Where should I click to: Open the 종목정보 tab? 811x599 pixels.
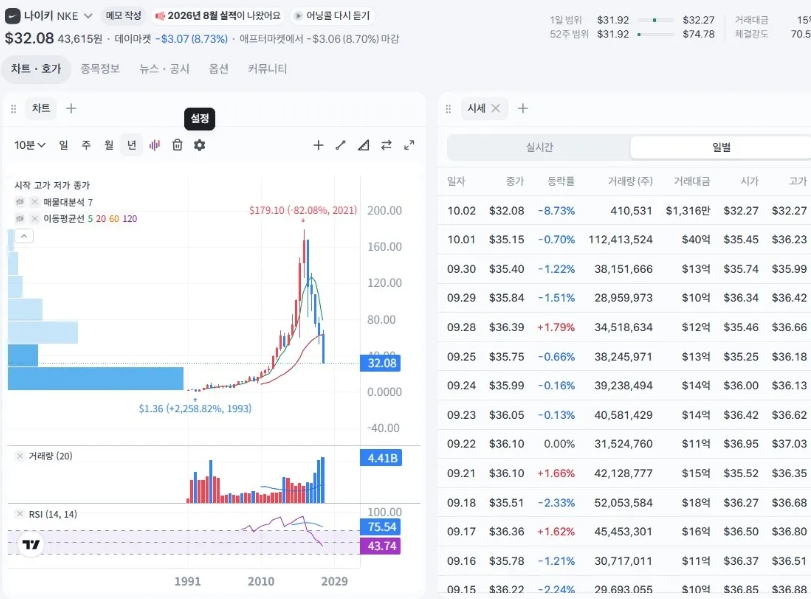point(100,69)
